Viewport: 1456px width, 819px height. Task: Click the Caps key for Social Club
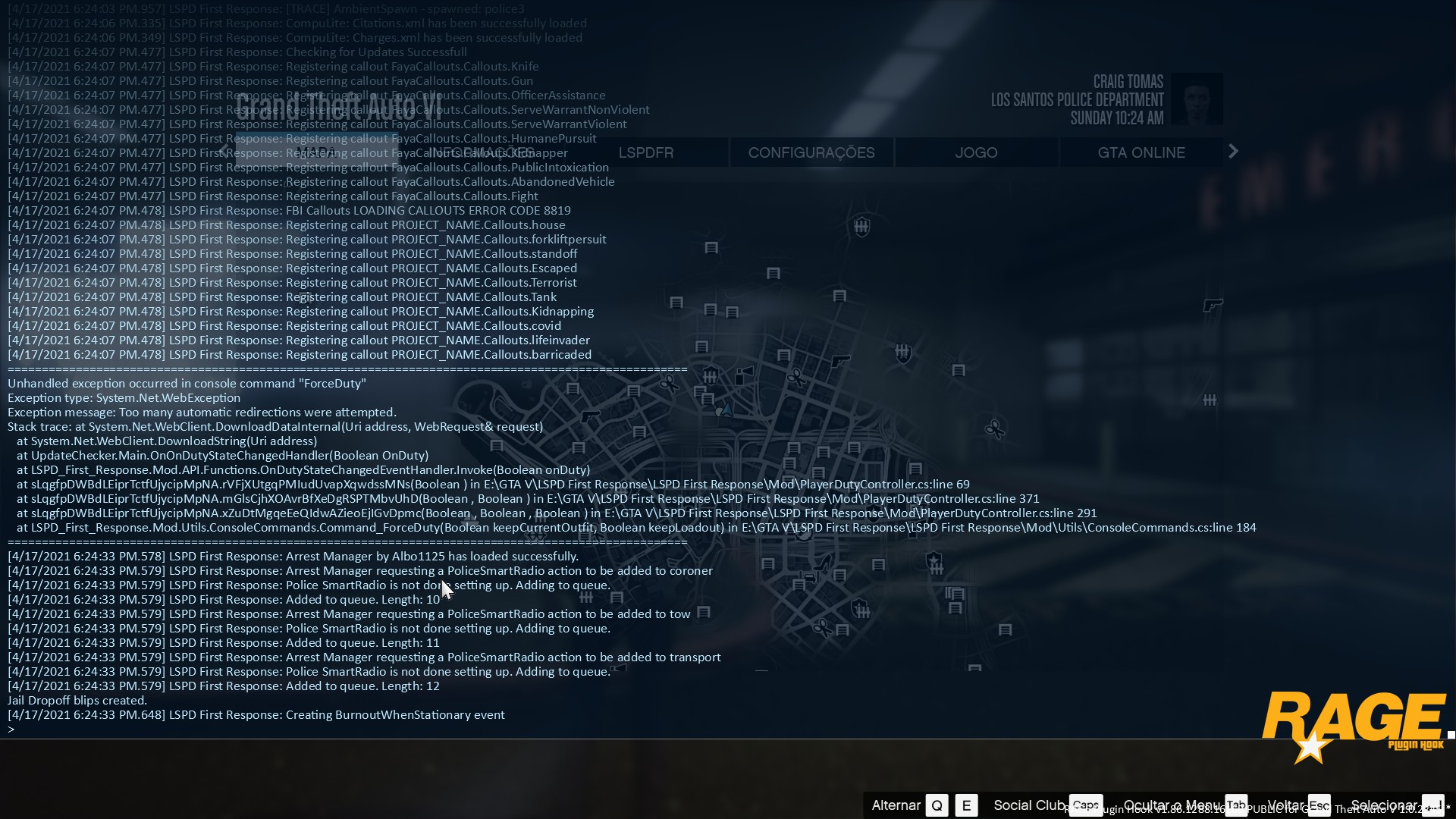pos(1085,805)
